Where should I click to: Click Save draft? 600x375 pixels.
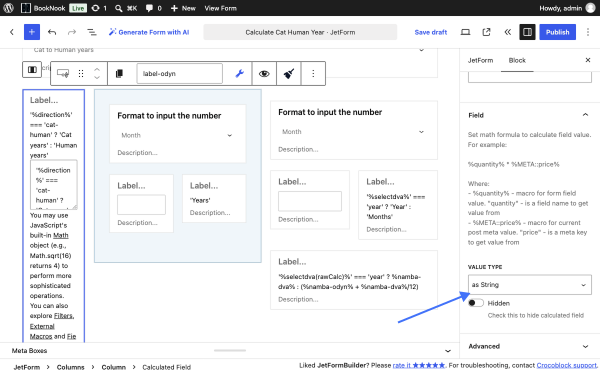[x=430, y=32]
